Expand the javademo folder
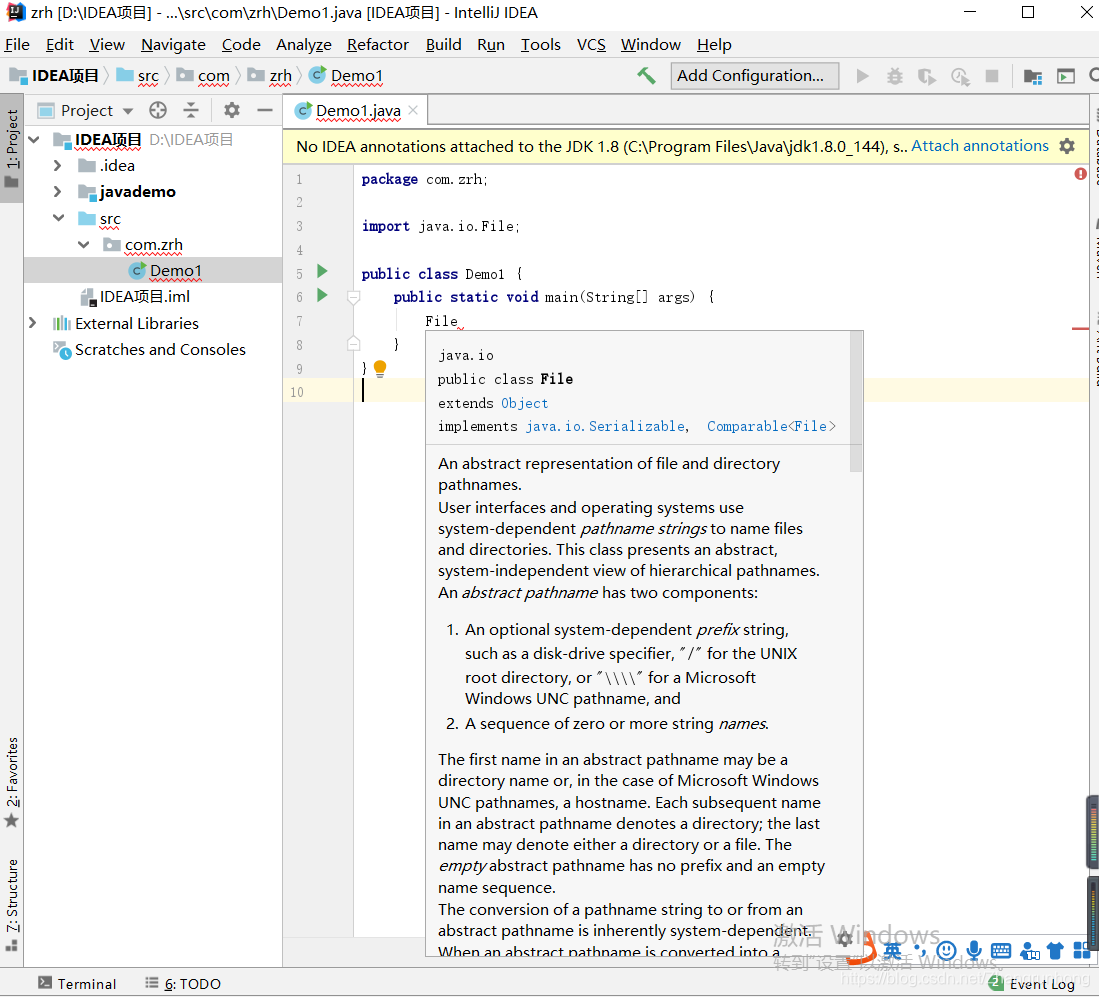The height and width of the screenshot is (997, 1099). click(x=58, y=191)
